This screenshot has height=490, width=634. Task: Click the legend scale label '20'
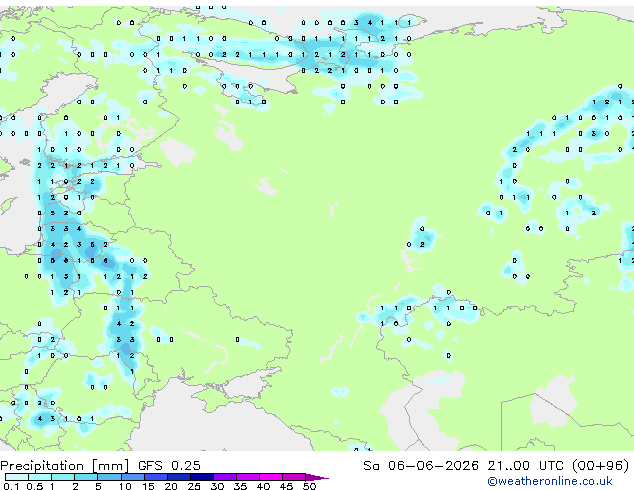point(171,486)
